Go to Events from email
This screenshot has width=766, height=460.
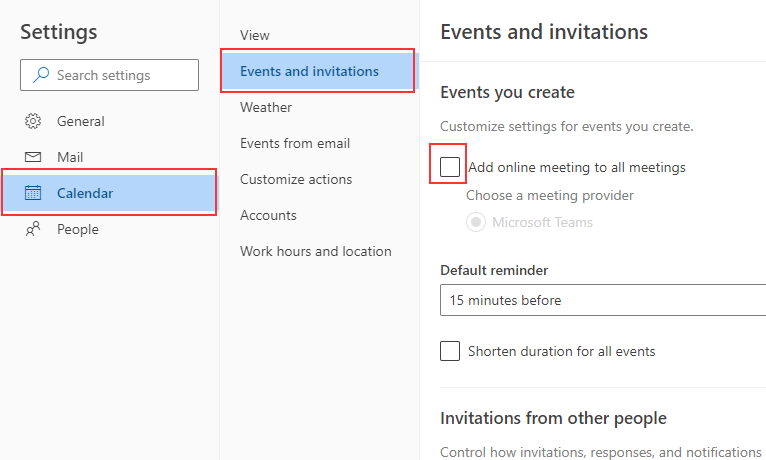click(x=295, y=143)
